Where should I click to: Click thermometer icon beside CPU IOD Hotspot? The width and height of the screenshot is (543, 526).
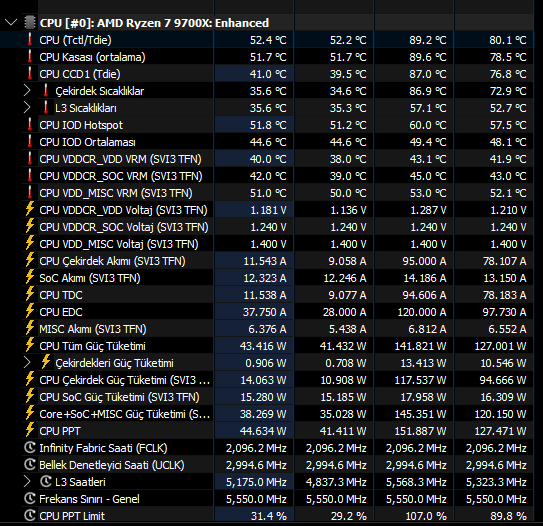pos(30,124)
